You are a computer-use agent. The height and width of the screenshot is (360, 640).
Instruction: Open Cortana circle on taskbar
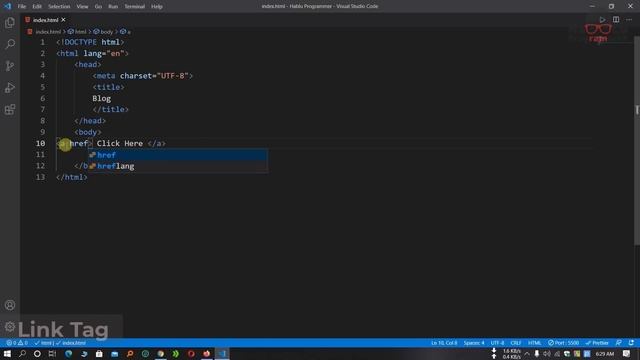[37, 353]
